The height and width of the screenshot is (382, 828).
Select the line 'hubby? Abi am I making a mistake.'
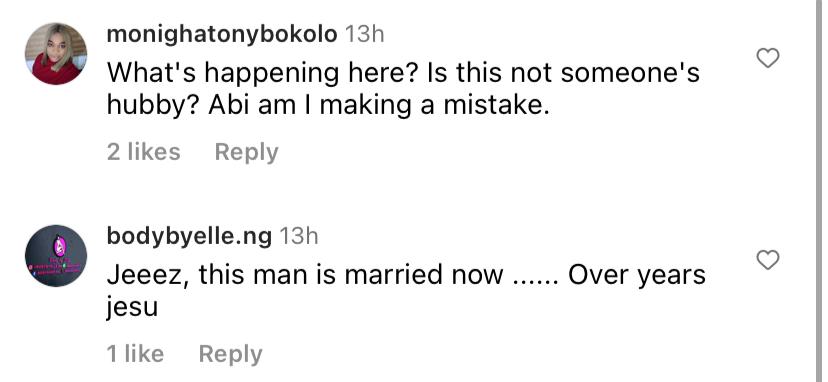[328, 106]
